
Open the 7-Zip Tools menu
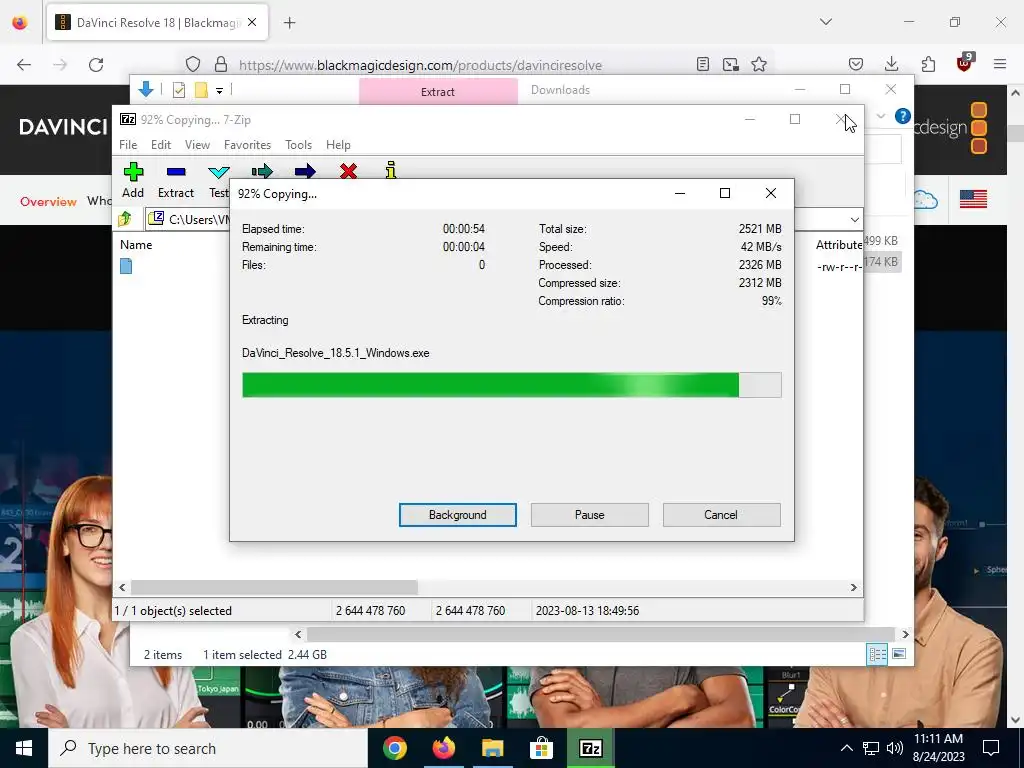click(x=298, y=145)
